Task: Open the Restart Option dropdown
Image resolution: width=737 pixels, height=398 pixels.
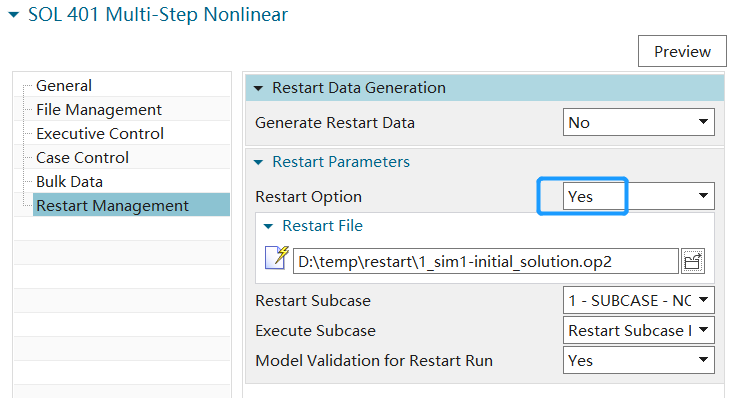Action: point(639,196)
